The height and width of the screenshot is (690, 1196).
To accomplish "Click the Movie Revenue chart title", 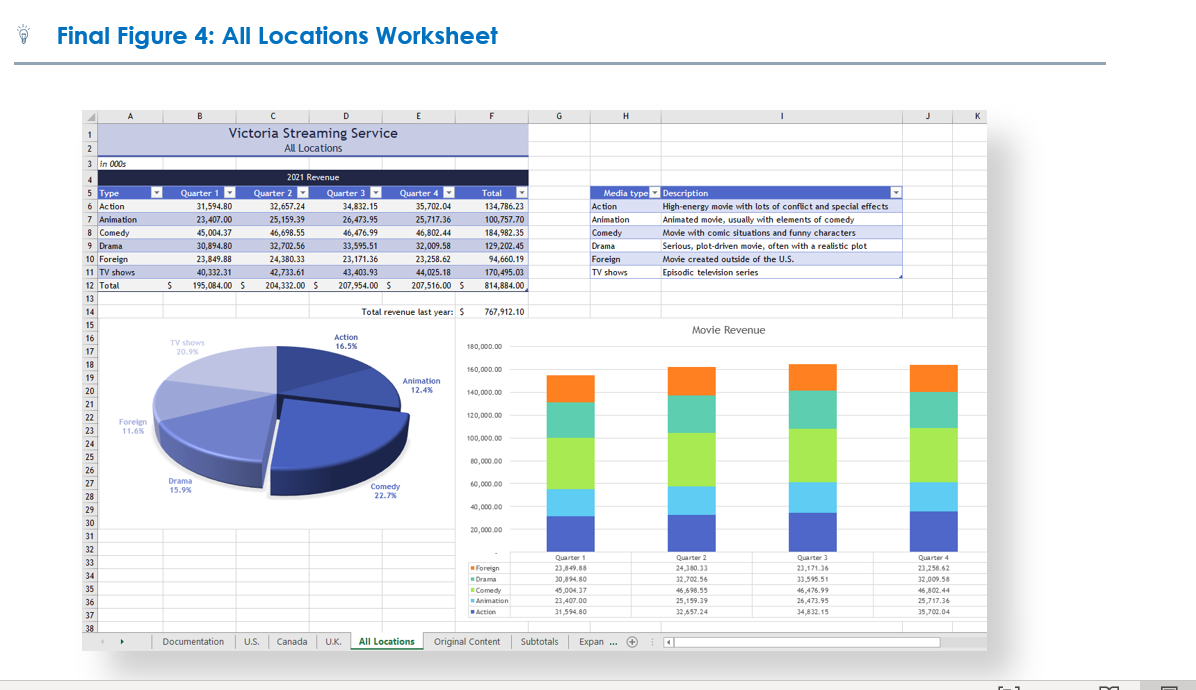I will [728, 330].
